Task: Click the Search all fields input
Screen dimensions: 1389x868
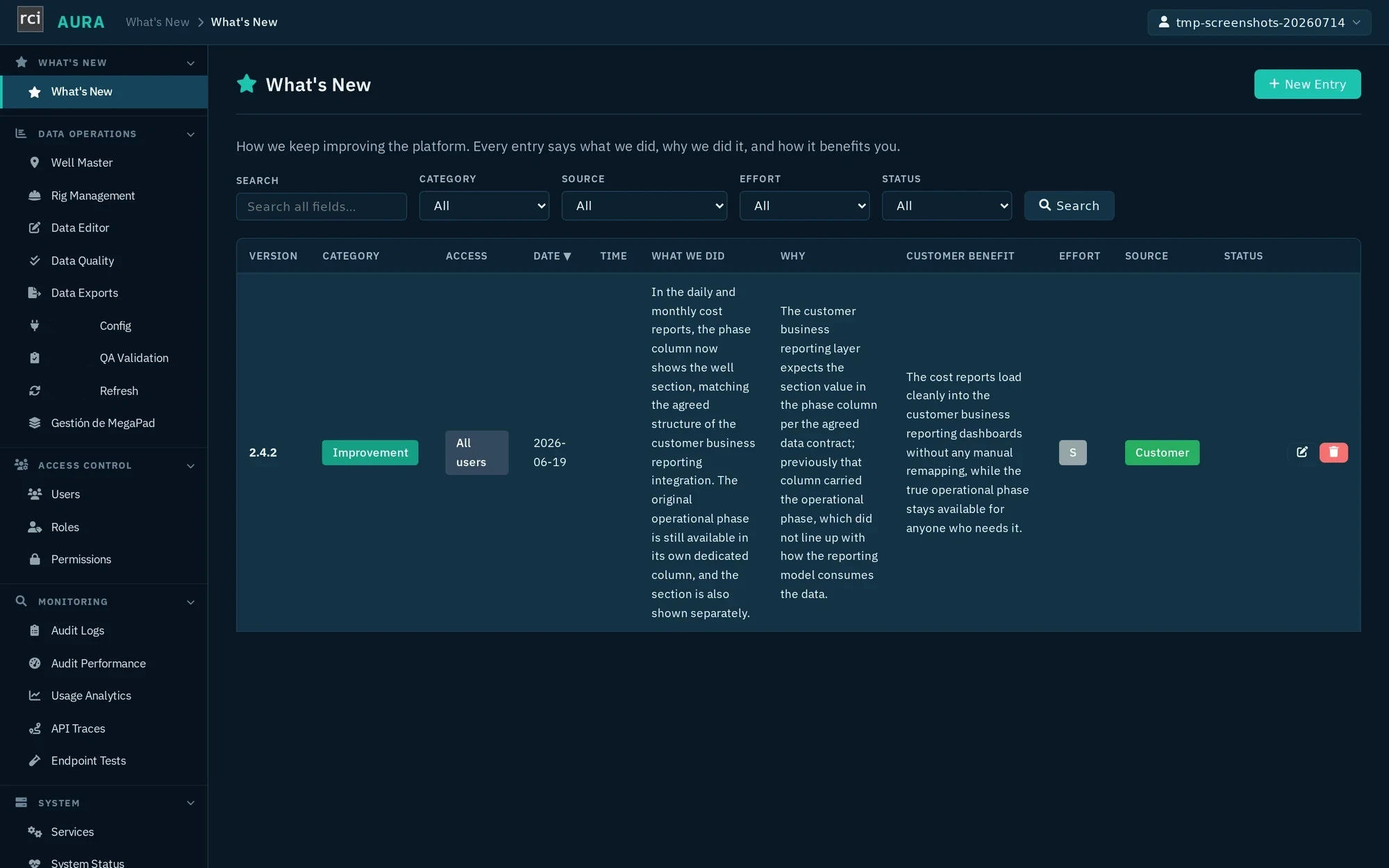Action: 322,206
